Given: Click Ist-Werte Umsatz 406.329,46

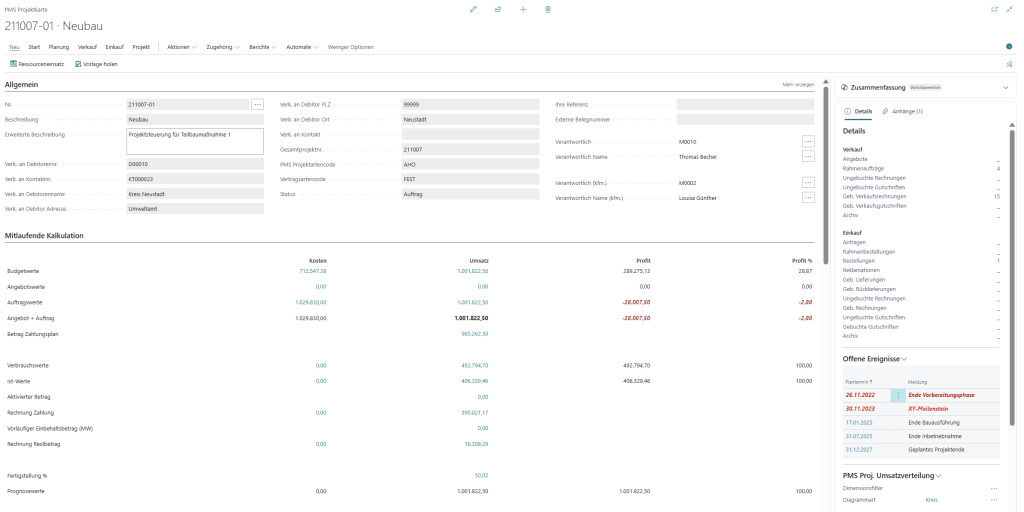Looking at the screenshot, I should coord(475,381).
